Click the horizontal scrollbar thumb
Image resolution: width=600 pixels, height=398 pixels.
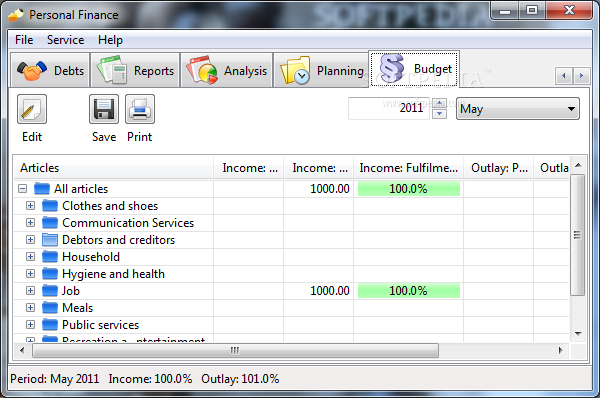[x=235, y=350]
